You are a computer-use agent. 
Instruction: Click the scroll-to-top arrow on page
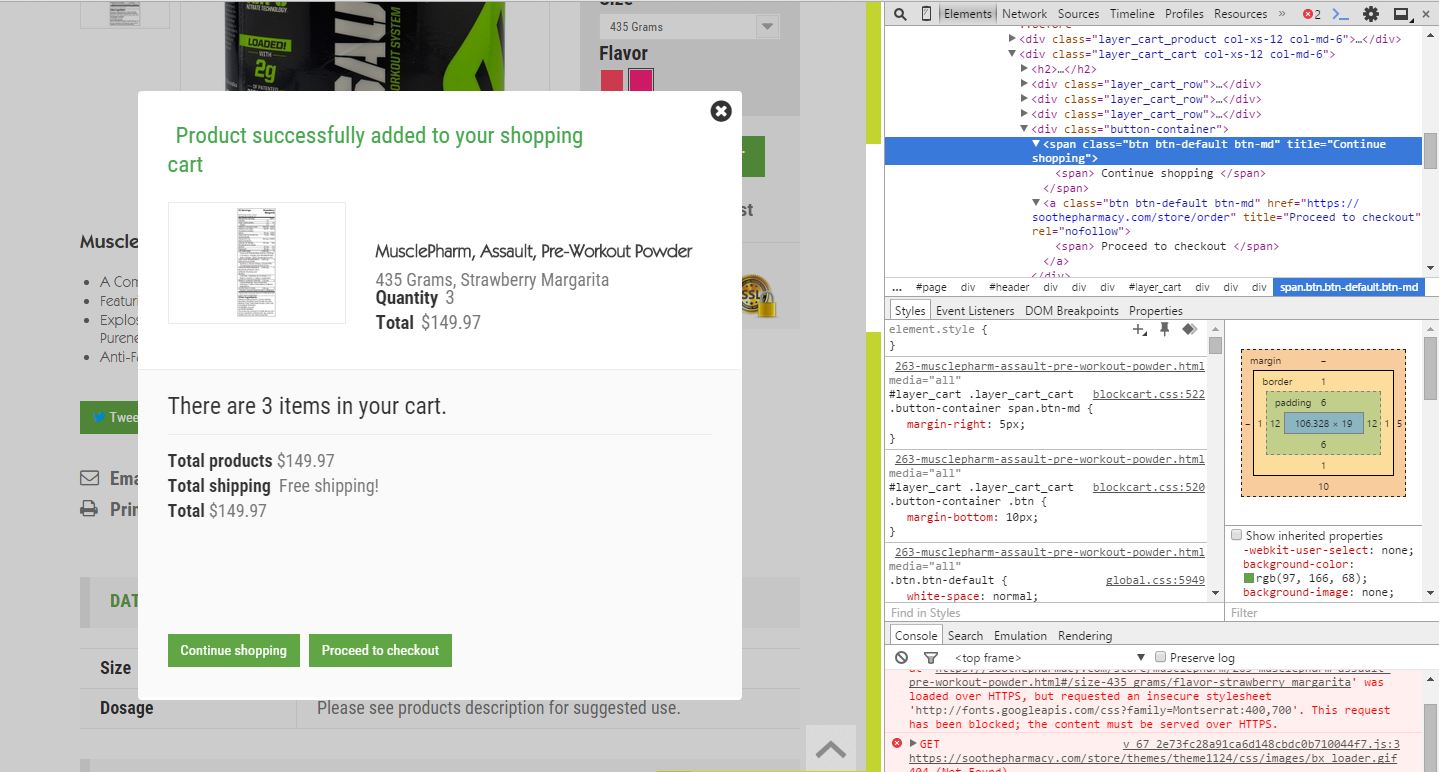[831, 749]
